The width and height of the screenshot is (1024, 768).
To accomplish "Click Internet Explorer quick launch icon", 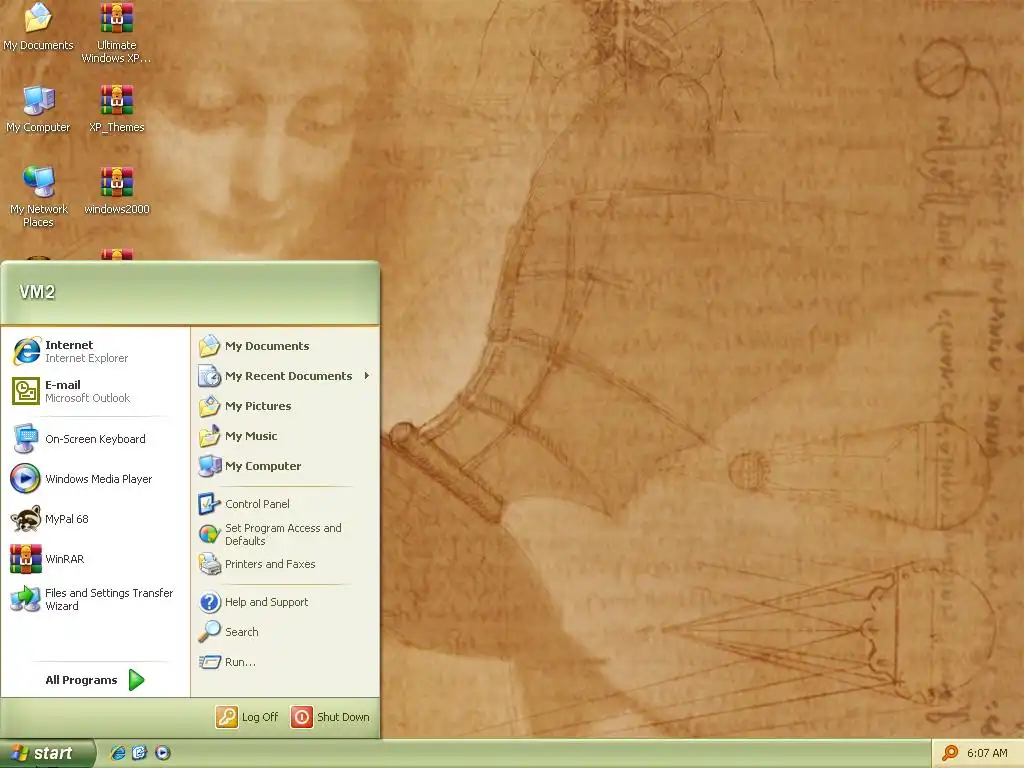I will 118,753.
